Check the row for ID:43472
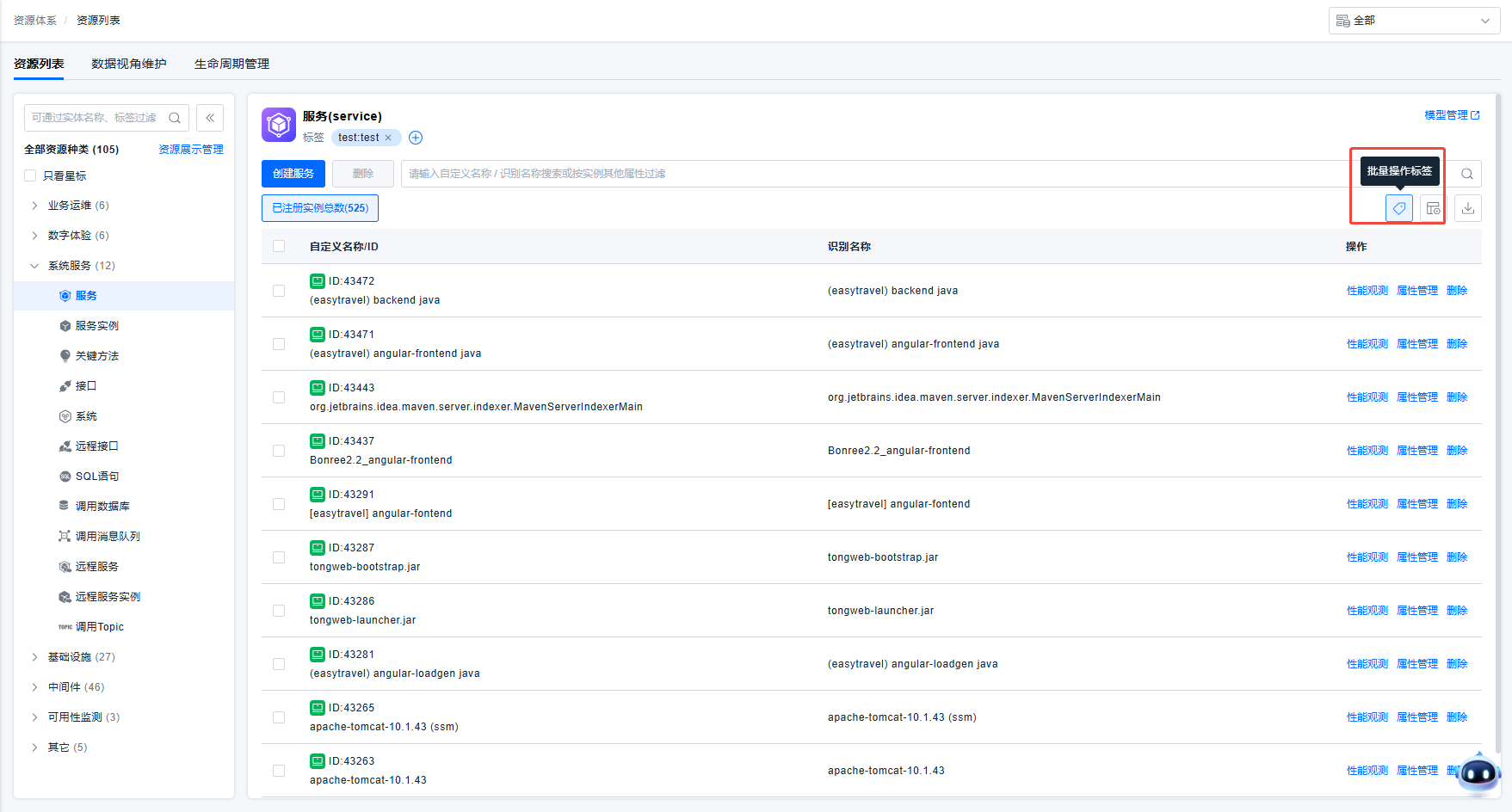1512x812 pixels. (279, 291)
